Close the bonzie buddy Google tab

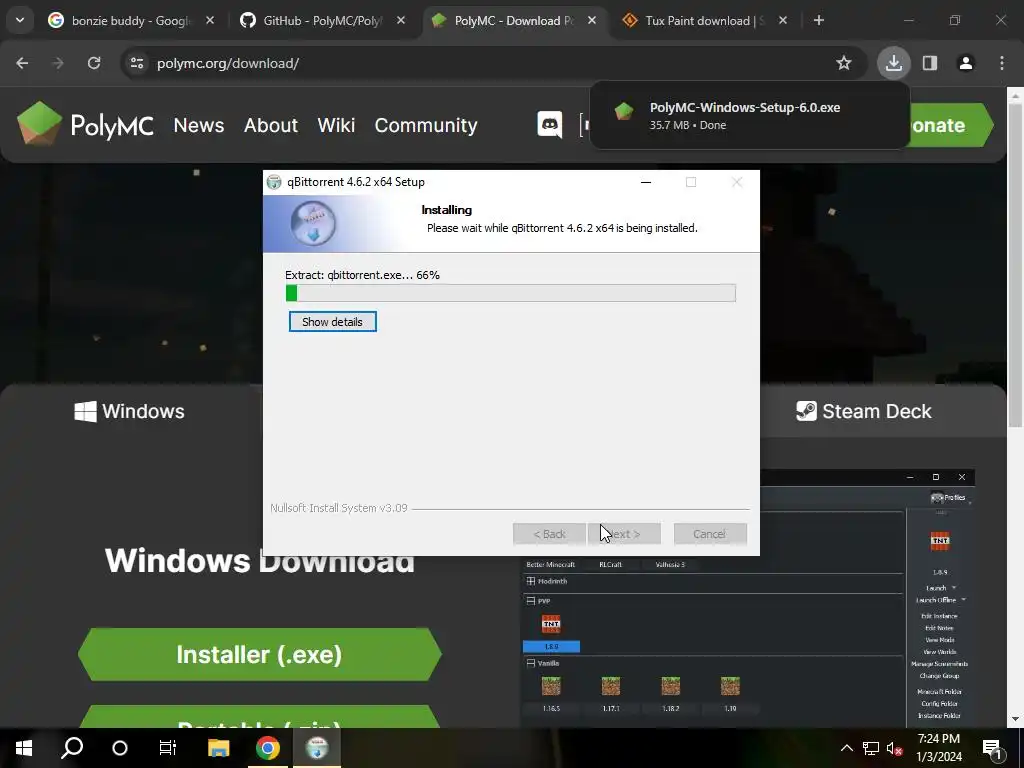[x=210, y=20]
